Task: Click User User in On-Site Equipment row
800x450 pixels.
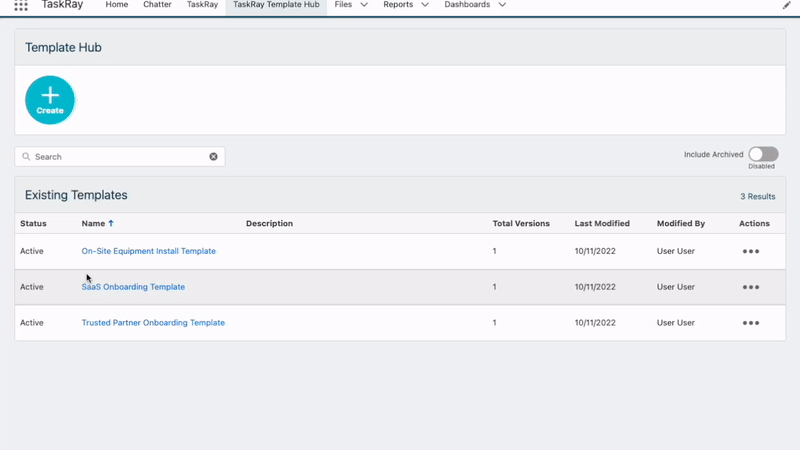Action: point(676,251)
